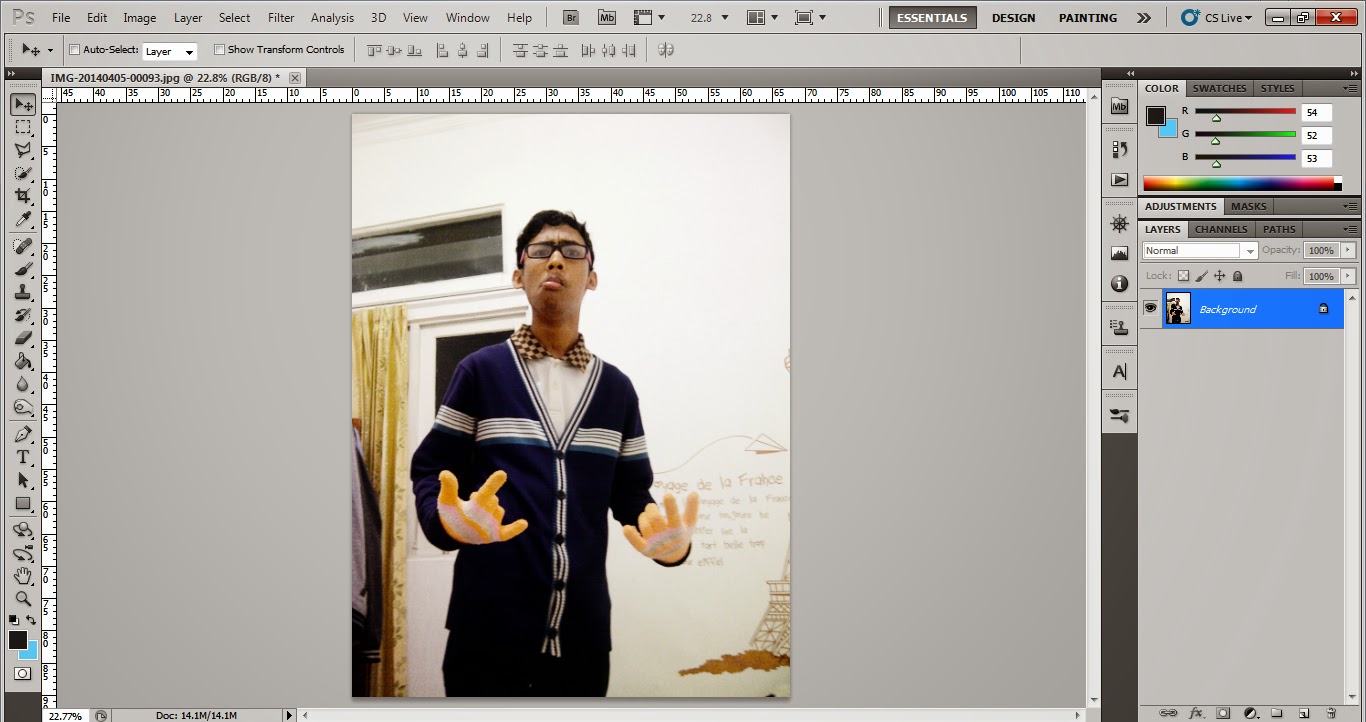
Task: Delete layer using the trash icon
Action: pyautogui.click(x=1331, y=713)
